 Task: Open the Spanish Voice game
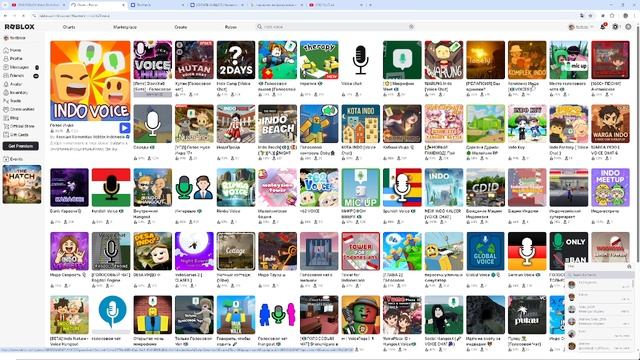[402, 187]
